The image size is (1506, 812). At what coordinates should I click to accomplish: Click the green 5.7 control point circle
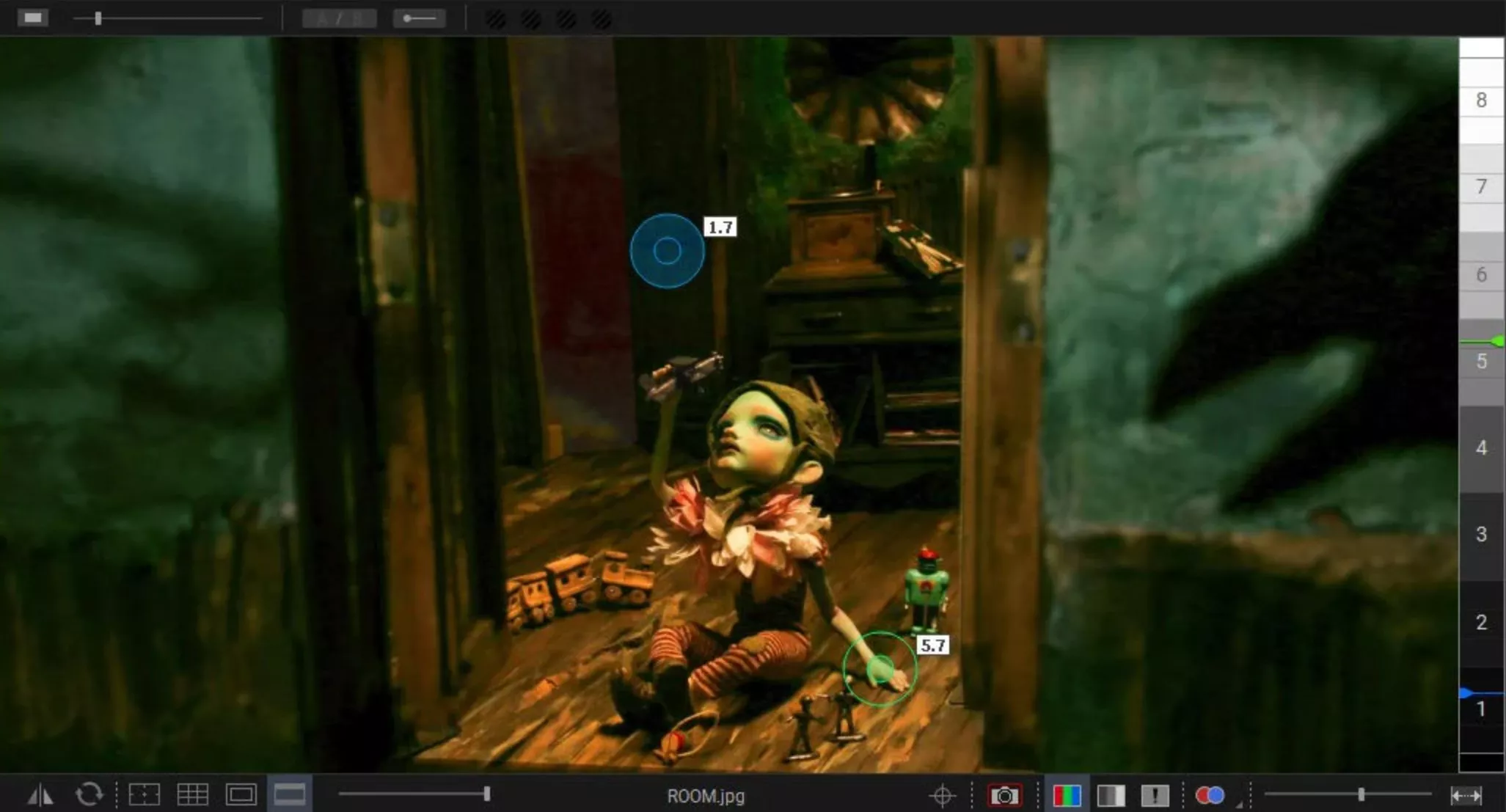(x=880, y=668)
